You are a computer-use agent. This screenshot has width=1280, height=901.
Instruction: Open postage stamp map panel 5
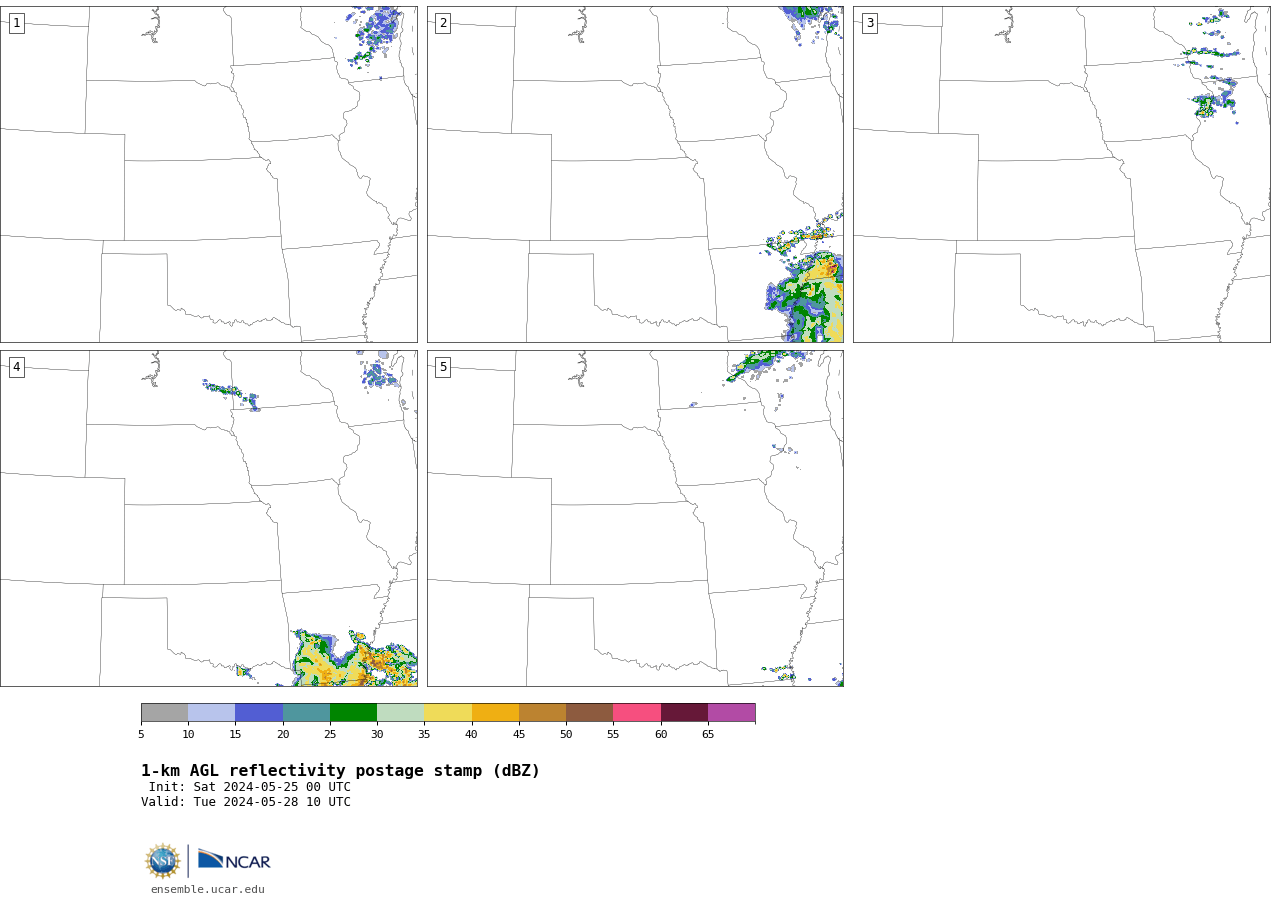pyautogui.click(x=635, y=518)
